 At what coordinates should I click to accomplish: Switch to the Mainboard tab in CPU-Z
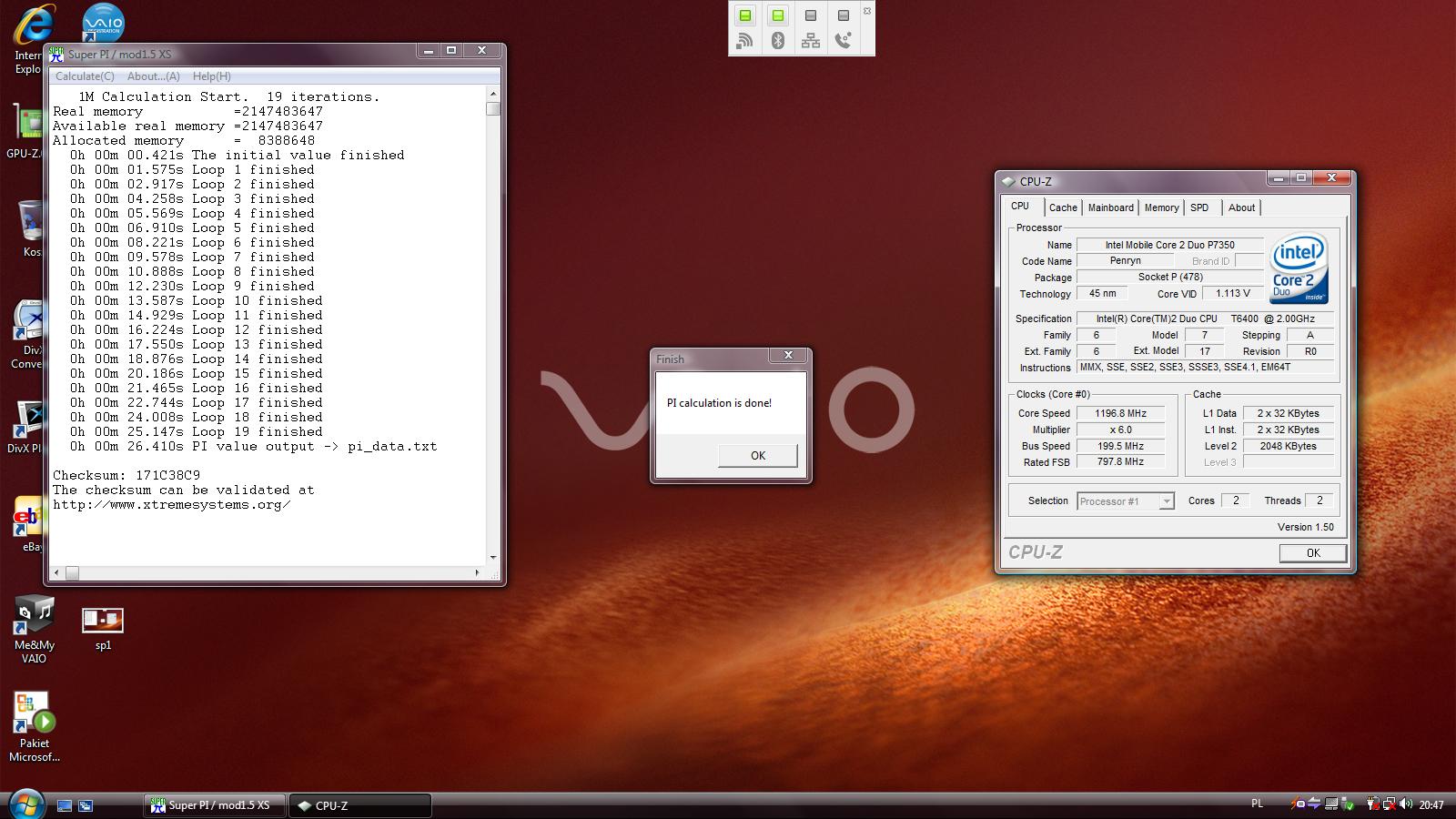(x=1111, y=207)
